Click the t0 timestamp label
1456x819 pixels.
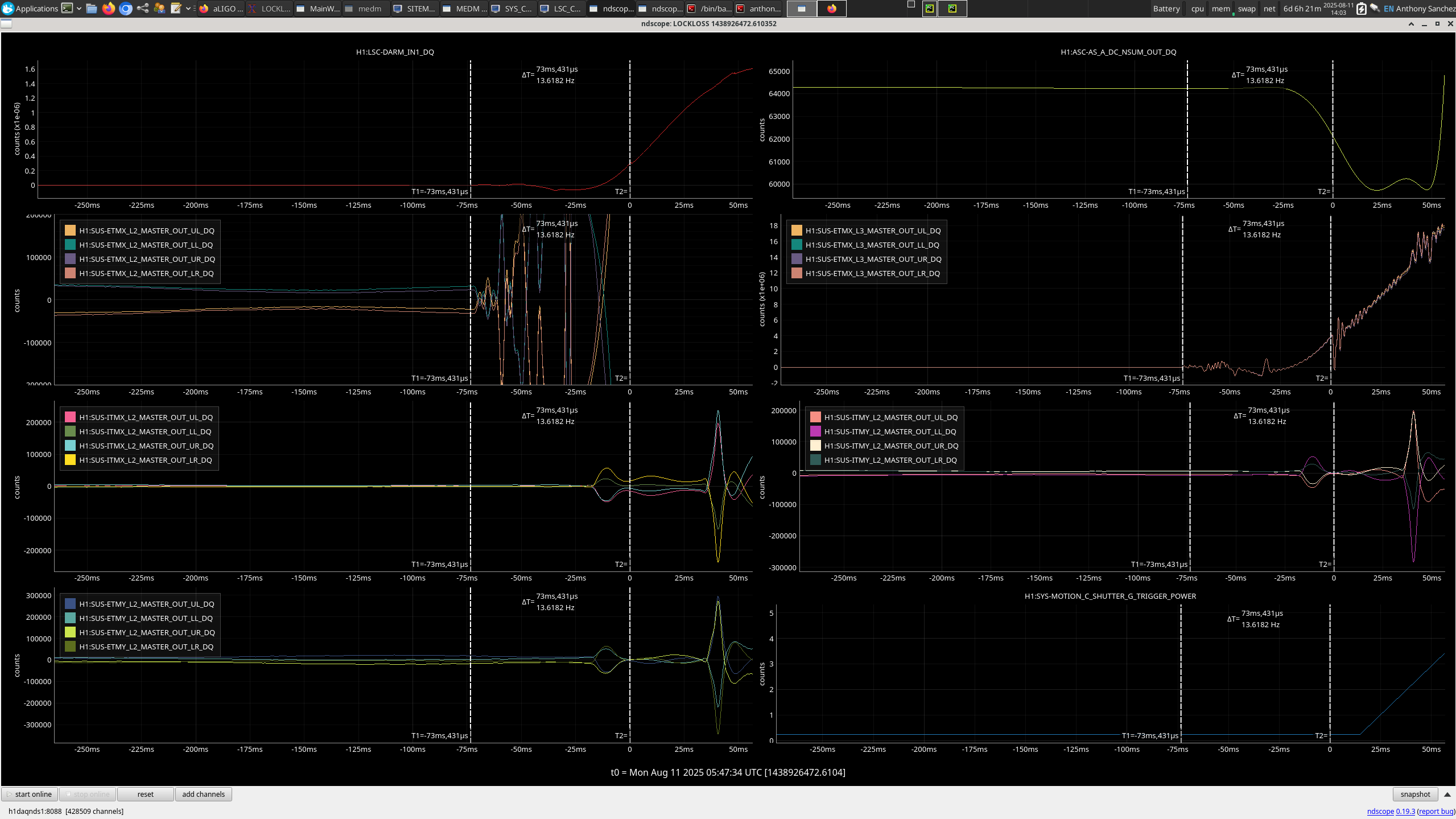pyautogui.click(x=728, y=772)
